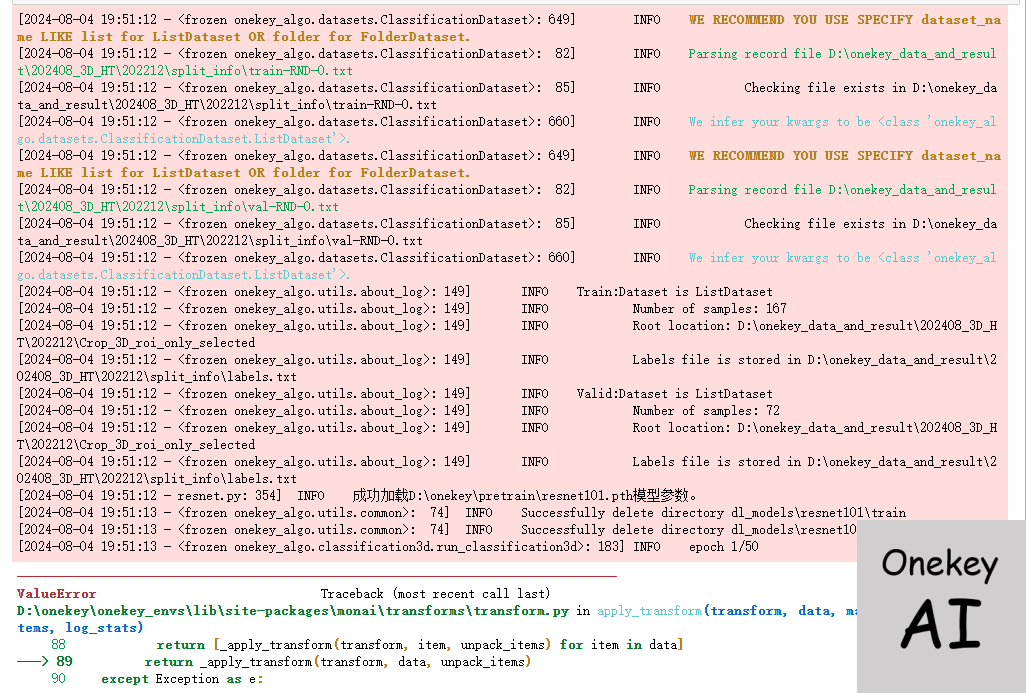The image size is (1026, 693).
Task: Click the green val-RND-0.txt parsing message
Action: tap(841, 190)
